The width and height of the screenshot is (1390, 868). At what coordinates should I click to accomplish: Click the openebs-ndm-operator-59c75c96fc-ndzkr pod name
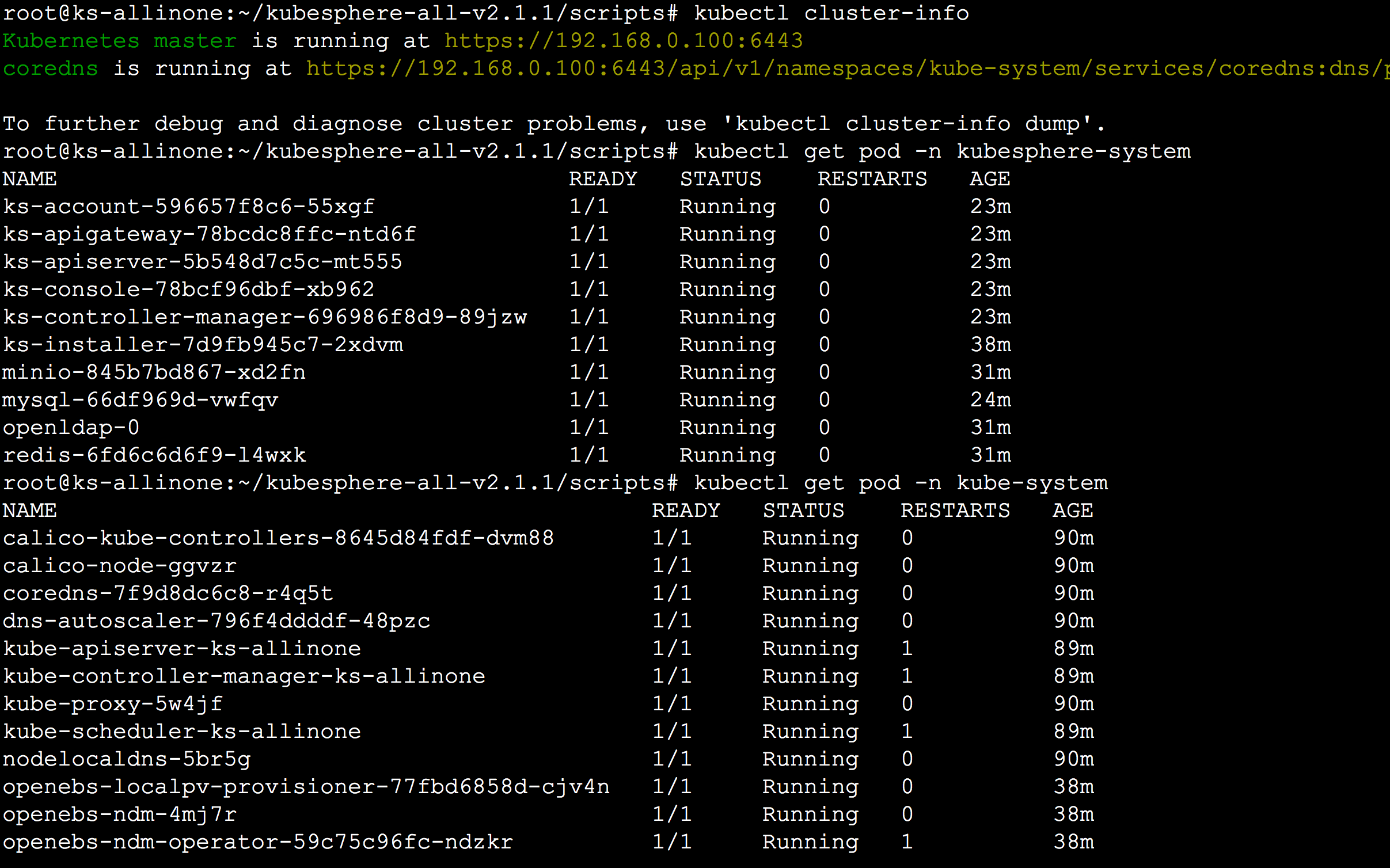(258, 842)
